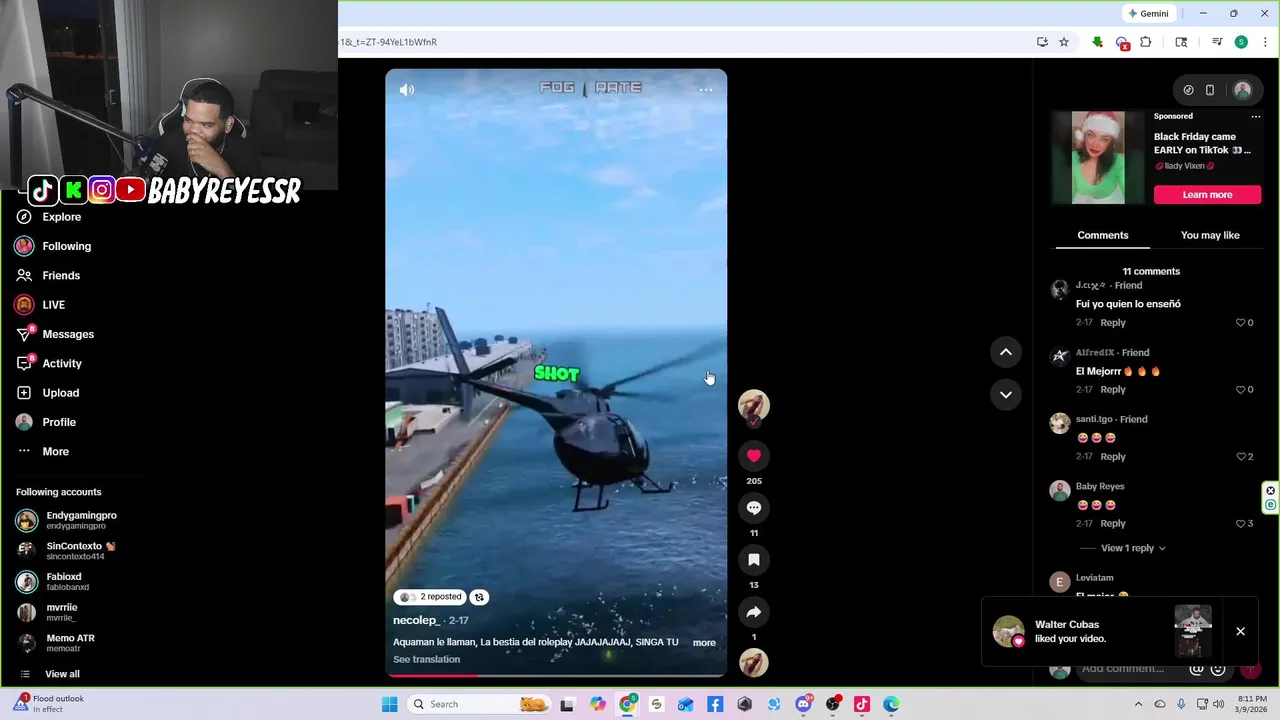Open the liked video thumbnail in the notification
The image size is (1280, 720).
click(x=1193, y=631)
